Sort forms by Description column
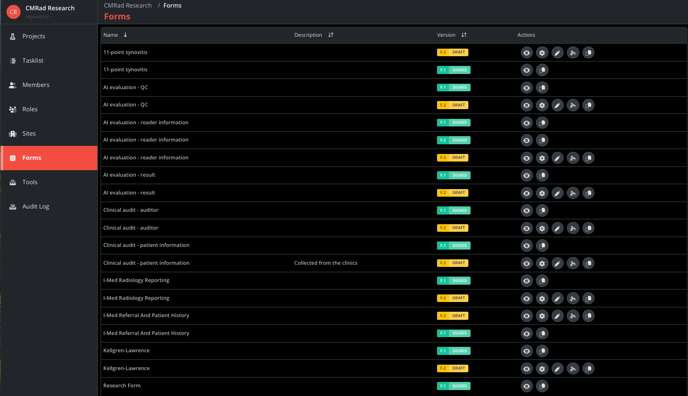Screen dimensions: 688x396 tap(314, 35)
